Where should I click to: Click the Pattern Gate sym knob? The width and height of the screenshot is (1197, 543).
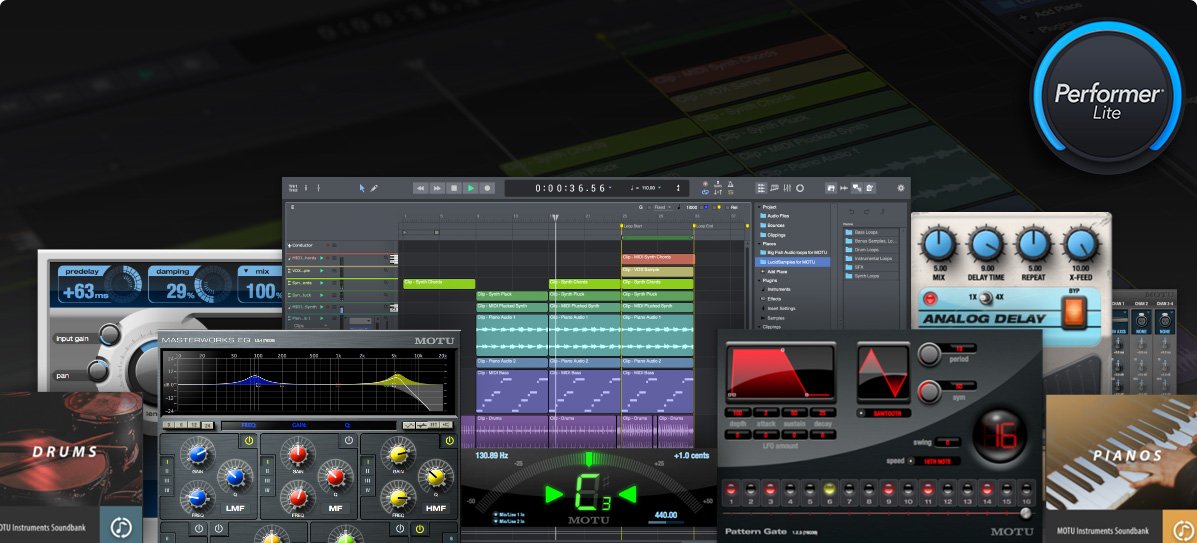(930, 392)
